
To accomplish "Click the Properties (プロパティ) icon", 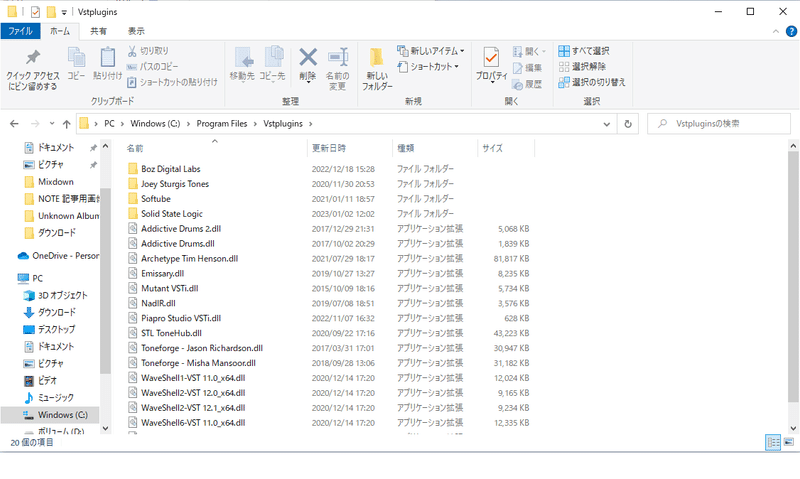I will [491, 58].
